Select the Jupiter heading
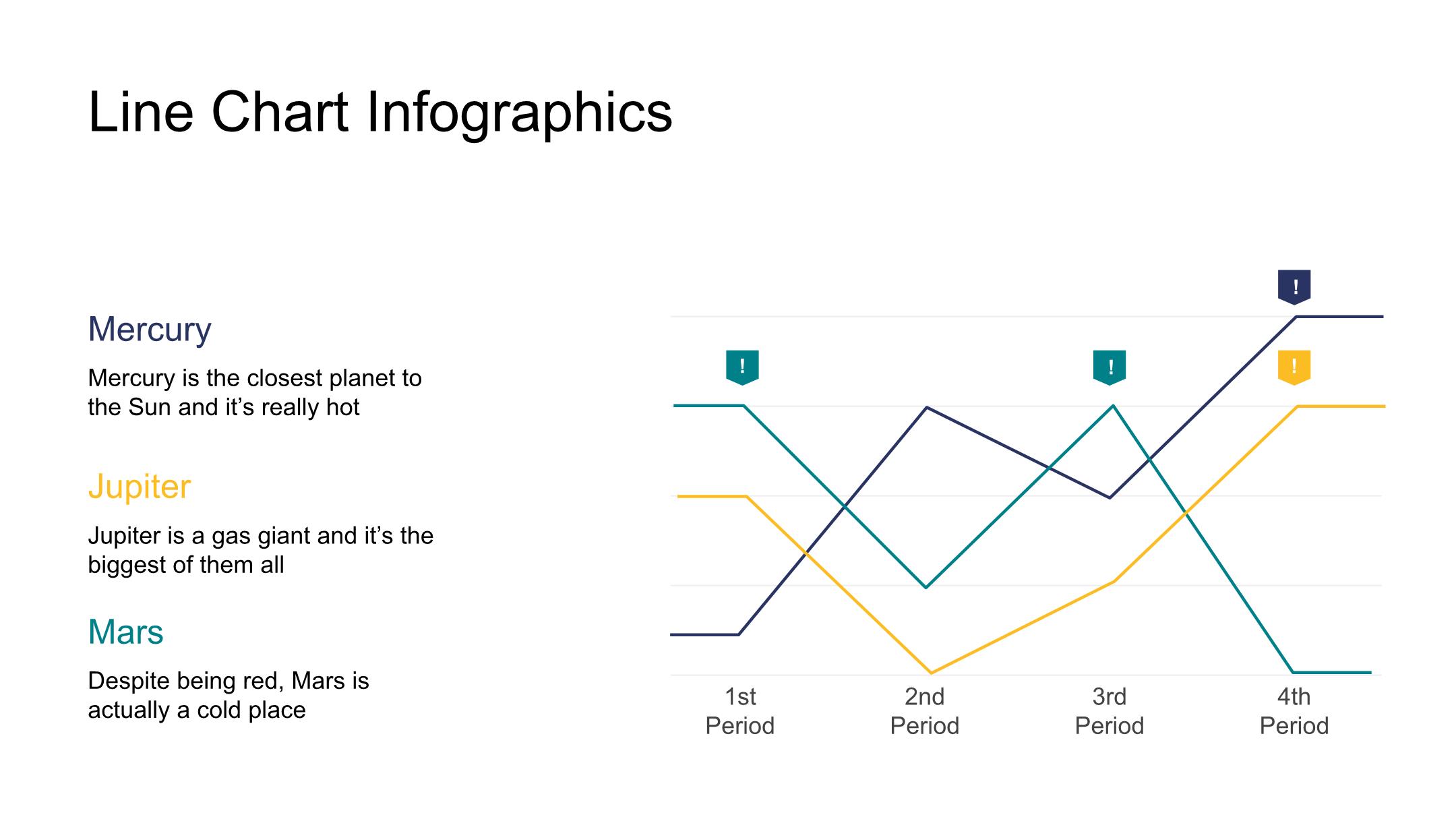This screenshot has width=1456, height=819. click(x=140, y=486)
